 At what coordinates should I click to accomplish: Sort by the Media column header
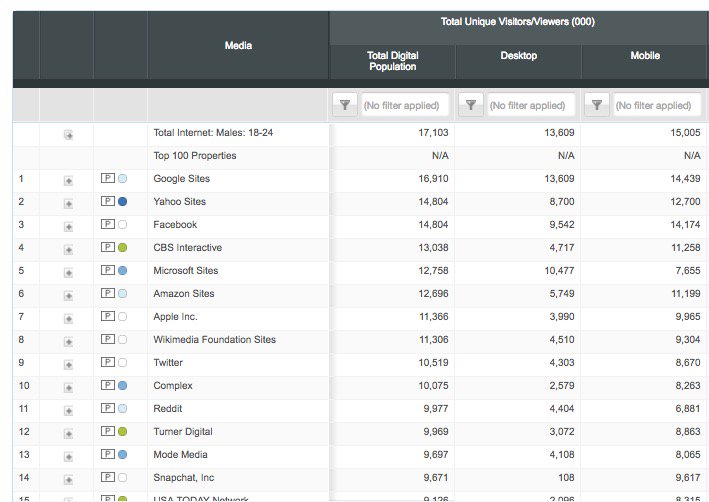(x=238, y=45)
